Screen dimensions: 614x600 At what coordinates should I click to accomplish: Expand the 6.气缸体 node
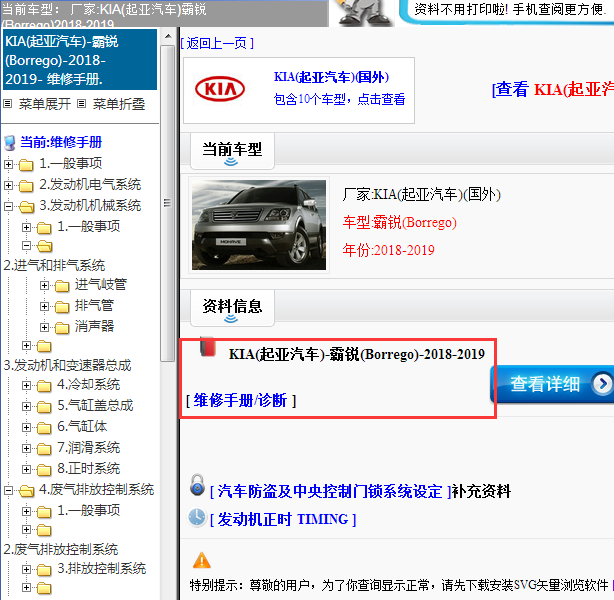point(26,427)
